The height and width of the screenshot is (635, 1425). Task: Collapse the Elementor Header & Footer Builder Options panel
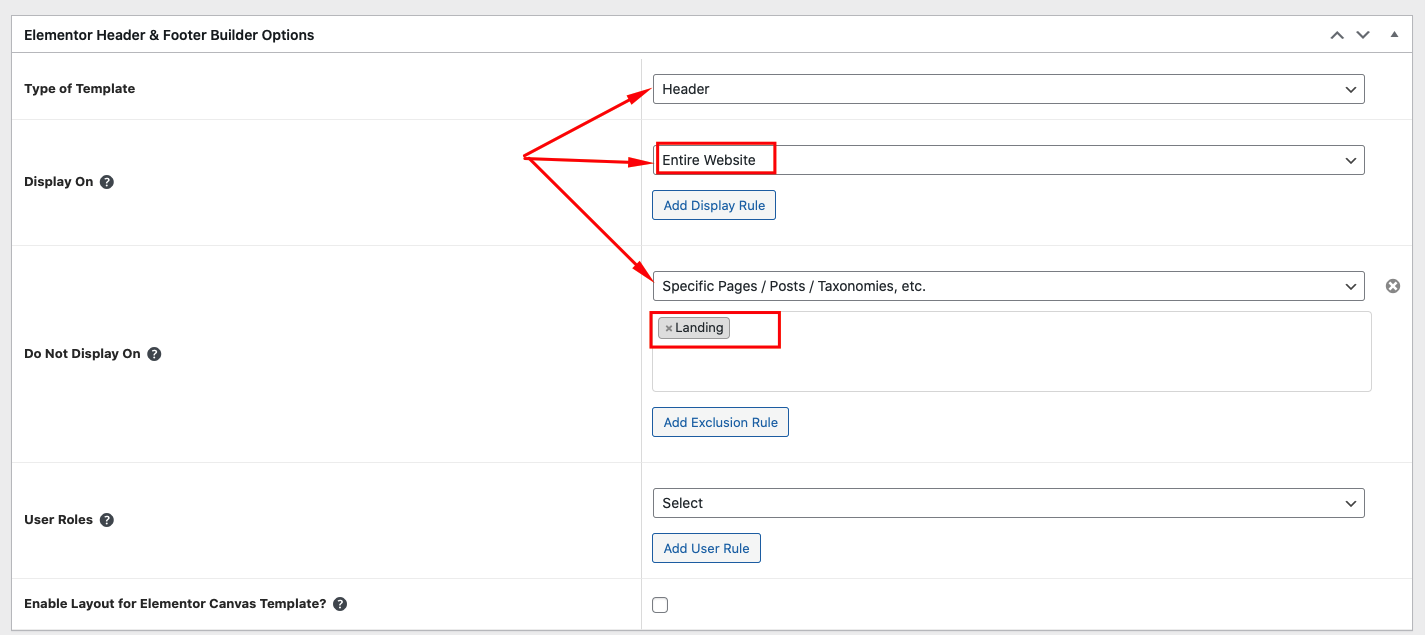click(x=1394, y=35)
